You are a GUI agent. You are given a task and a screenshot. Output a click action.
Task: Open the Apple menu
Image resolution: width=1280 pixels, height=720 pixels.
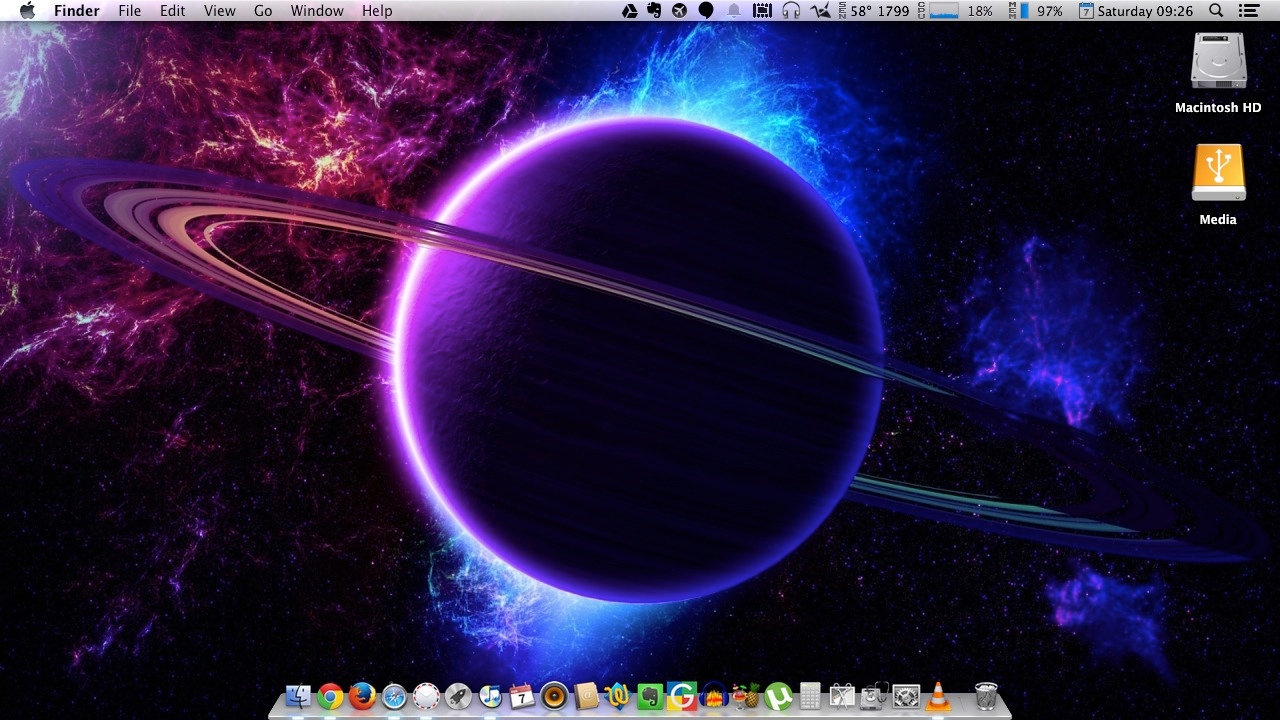click(x=27, y=11)
